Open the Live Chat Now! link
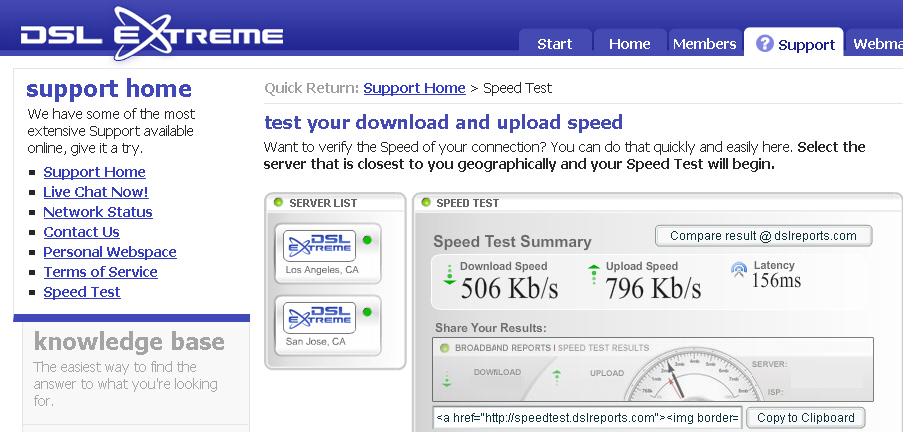This screenshot has height=433, width=904. (x=96, y=192)
